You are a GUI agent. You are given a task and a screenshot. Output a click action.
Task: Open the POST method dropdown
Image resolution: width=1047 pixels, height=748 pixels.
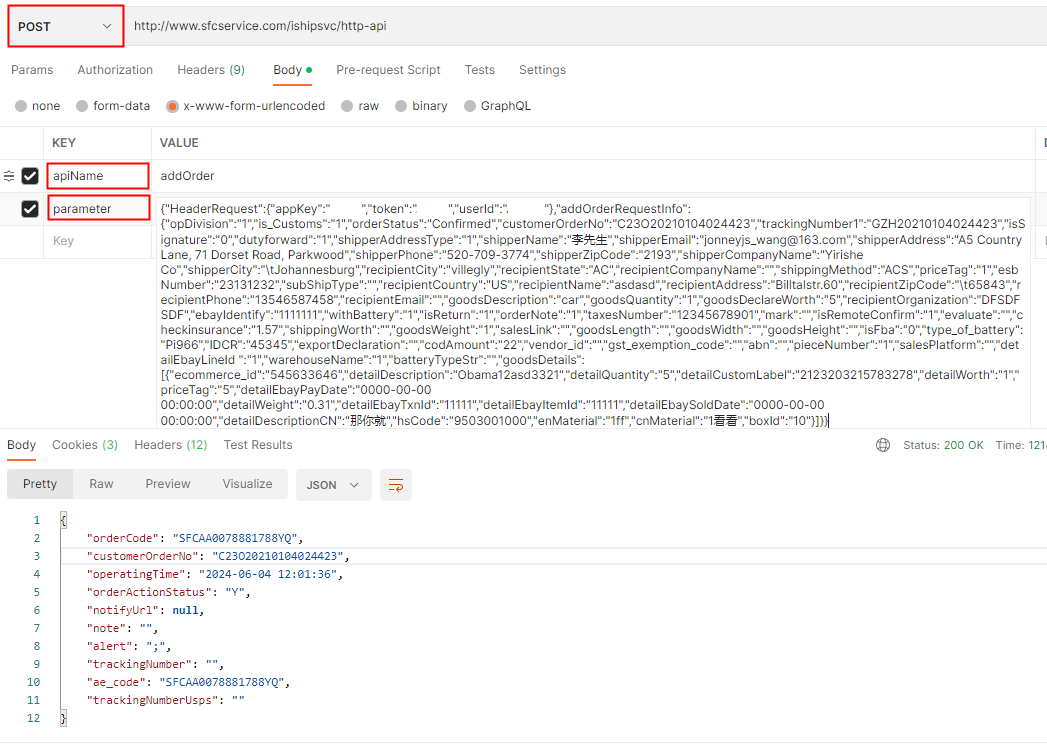66,26
